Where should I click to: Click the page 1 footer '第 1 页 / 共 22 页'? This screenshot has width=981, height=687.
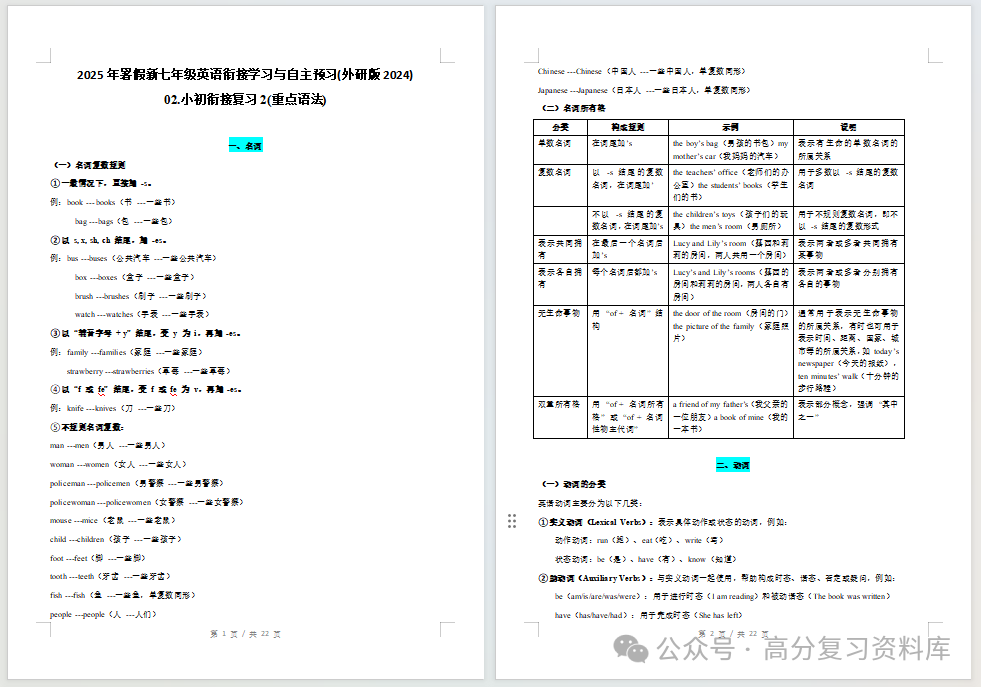pos(245,634)
